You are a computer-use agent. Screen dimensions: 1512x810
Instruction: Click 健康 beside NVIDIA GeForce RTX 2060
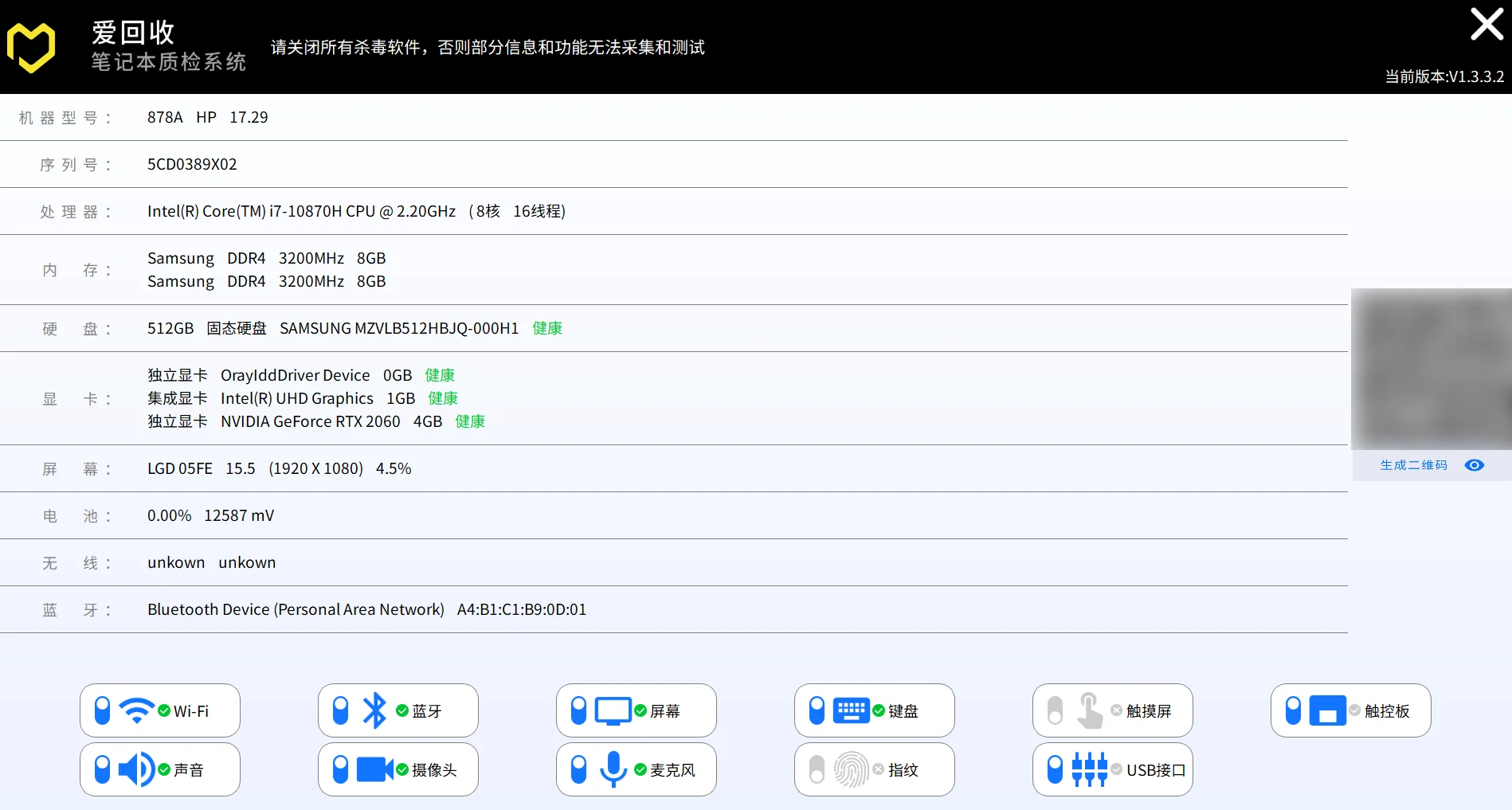click(x=470, y=421)
